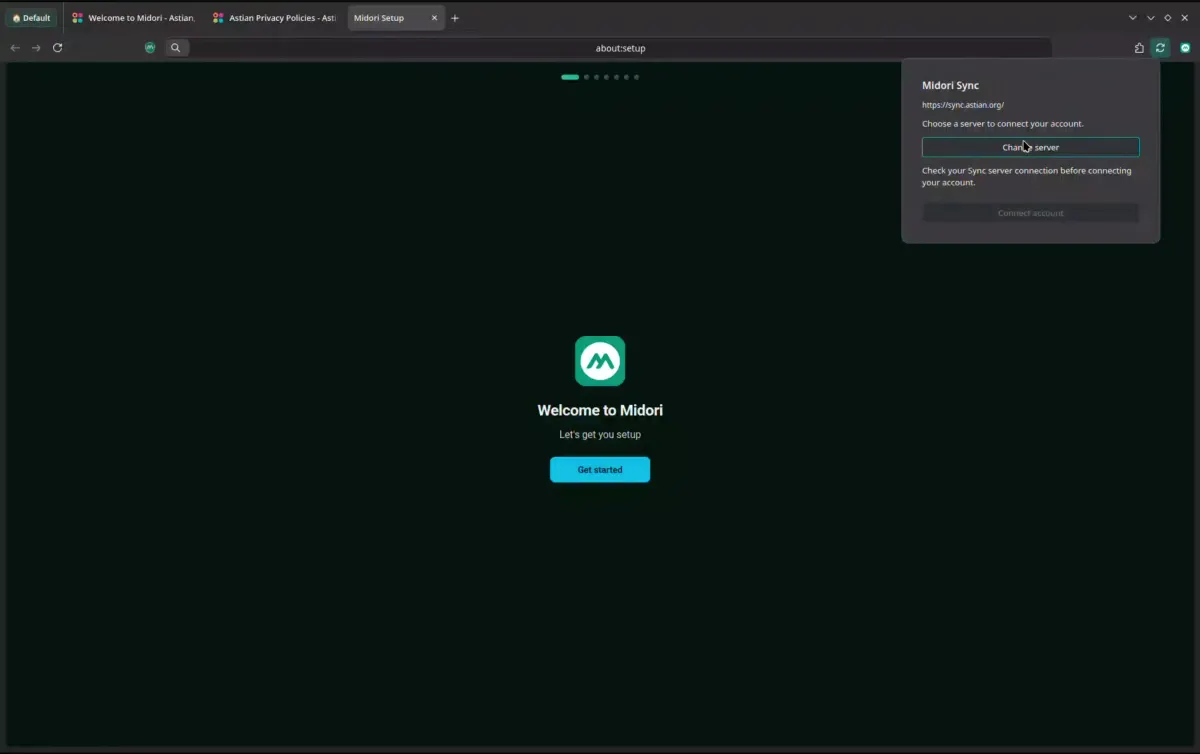1200x754 pixels.
Task: Minimize the window with the second chevron
Action: point(1150,18)
